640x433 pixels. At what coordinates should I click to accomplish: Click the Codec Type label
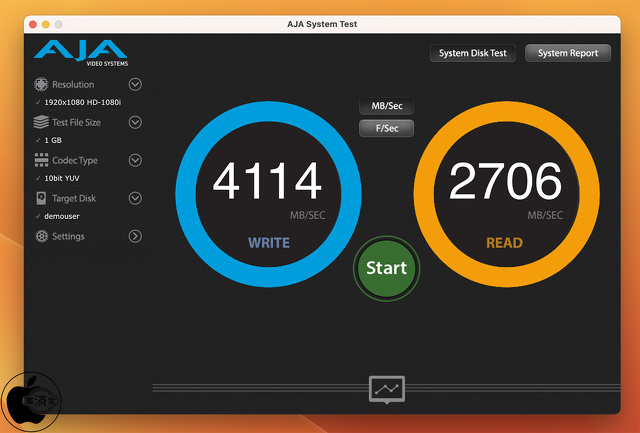click(x=75, y=160)
